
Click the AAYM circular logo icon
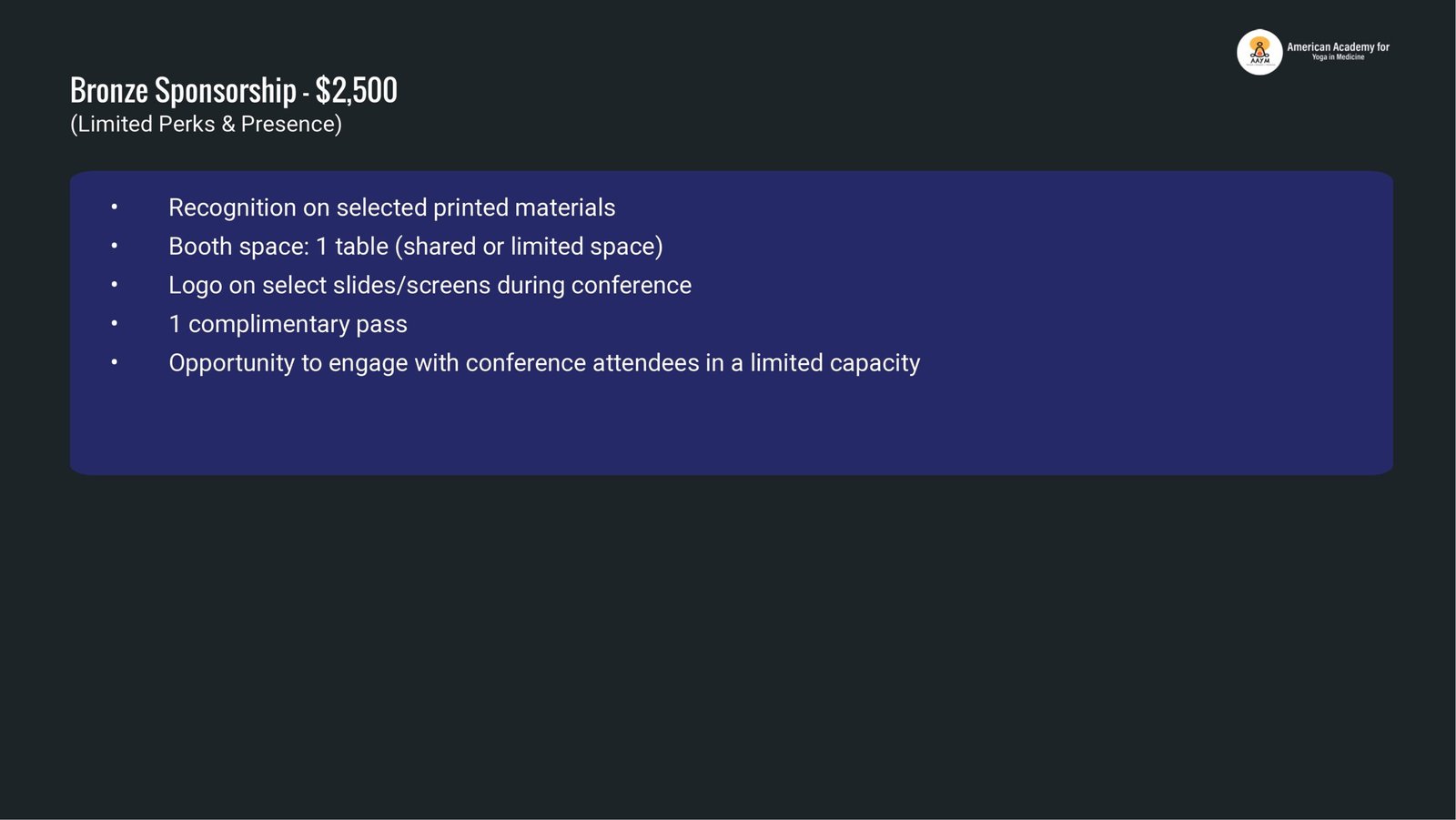point(1259,52)
